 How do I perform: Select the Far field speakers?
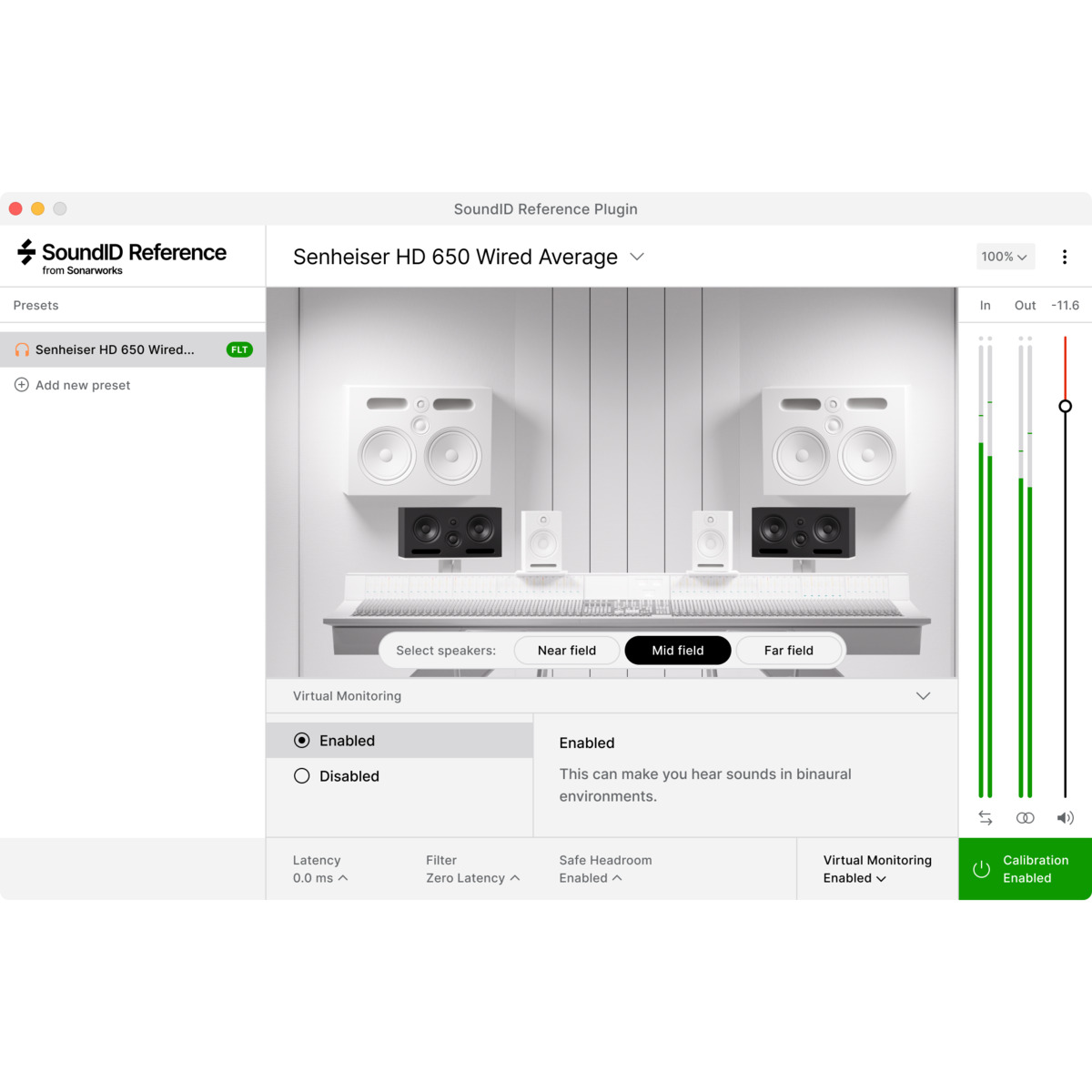(x=789, y=650)
